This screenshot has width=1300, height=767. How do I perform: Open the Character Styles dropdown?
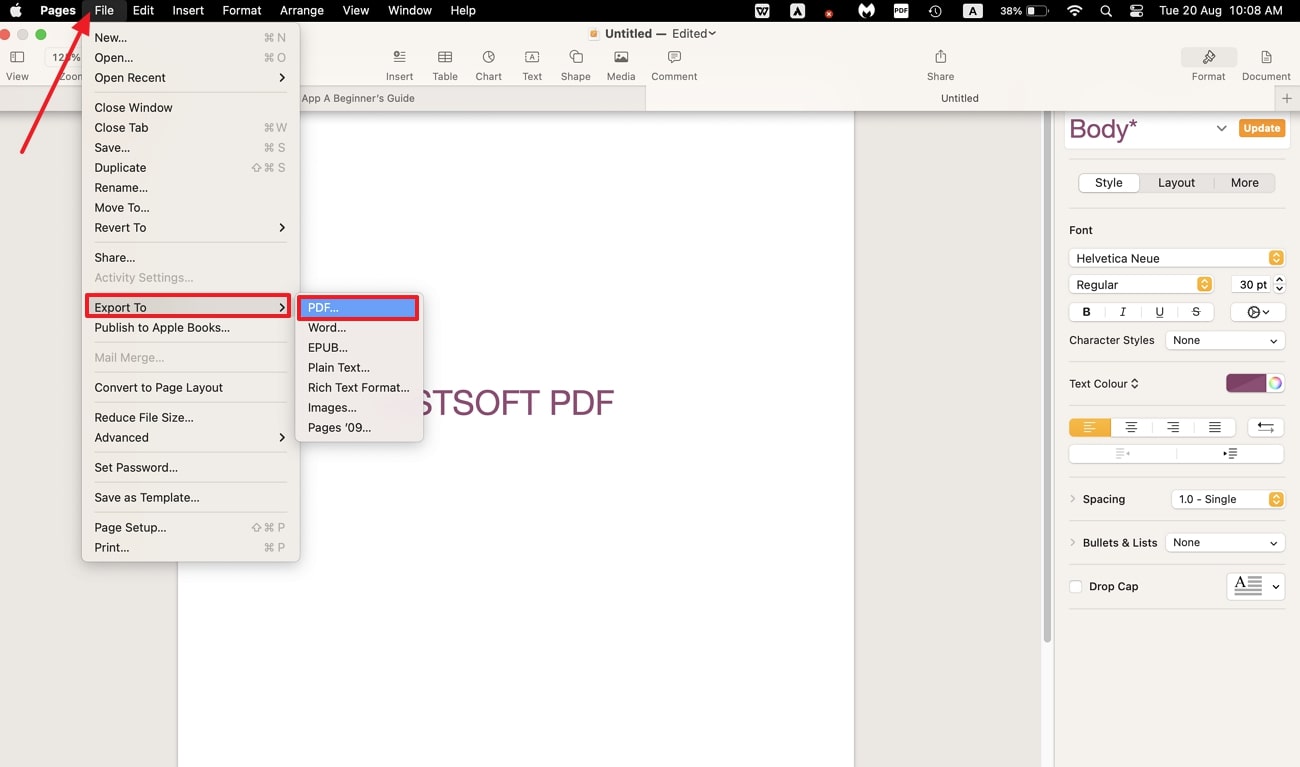tap(1225, 340)
